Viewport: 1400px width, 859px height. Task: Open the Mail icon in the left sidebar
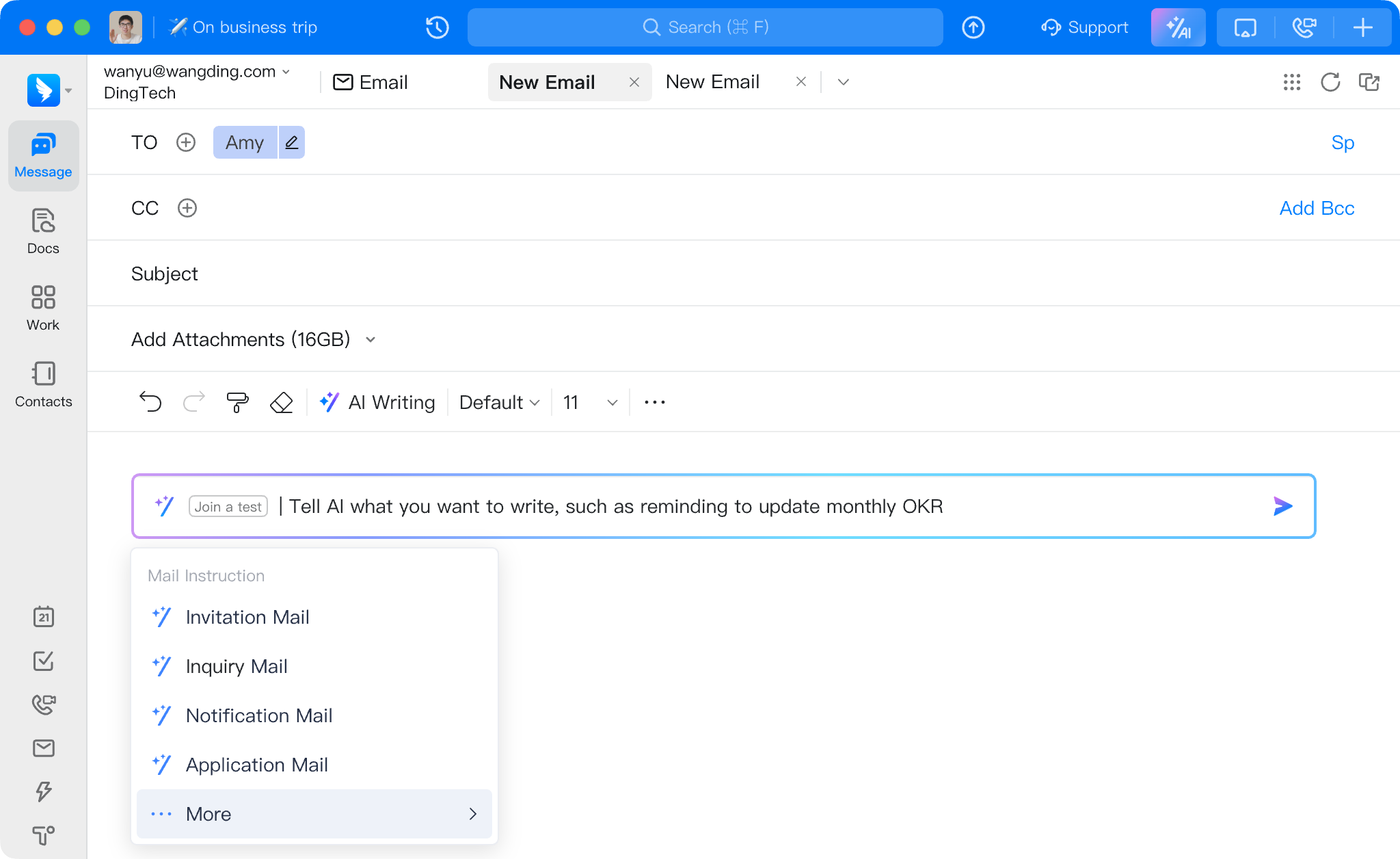43,748
